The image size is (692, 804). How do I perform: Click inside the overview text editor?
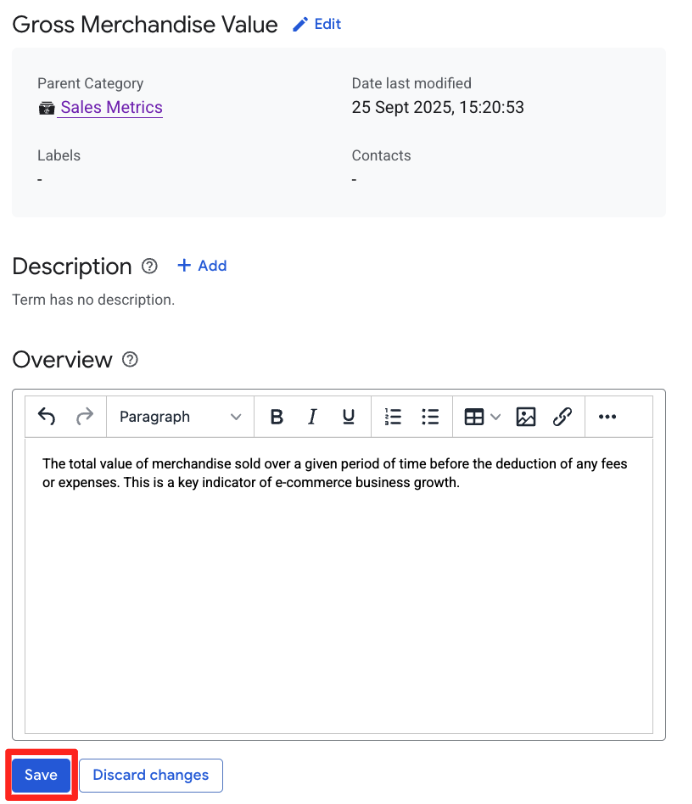tap(338, 600)
